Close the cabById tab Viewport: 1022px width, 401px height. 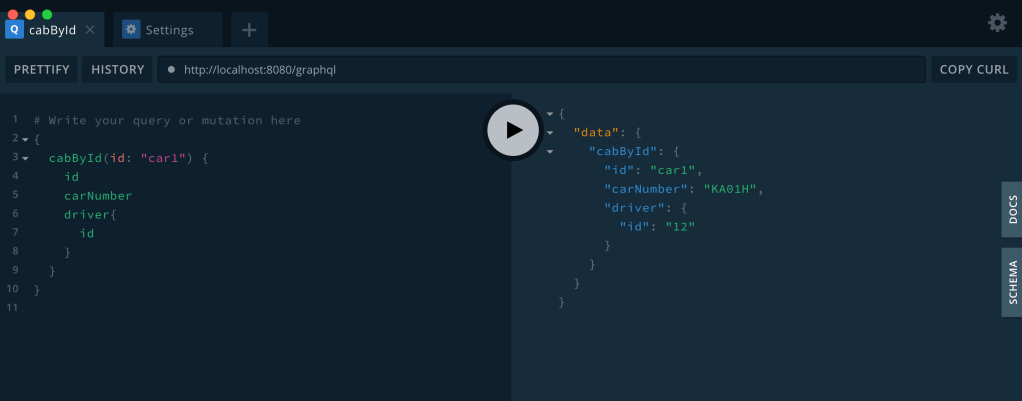pyautogui.click(x=90, y=30)
